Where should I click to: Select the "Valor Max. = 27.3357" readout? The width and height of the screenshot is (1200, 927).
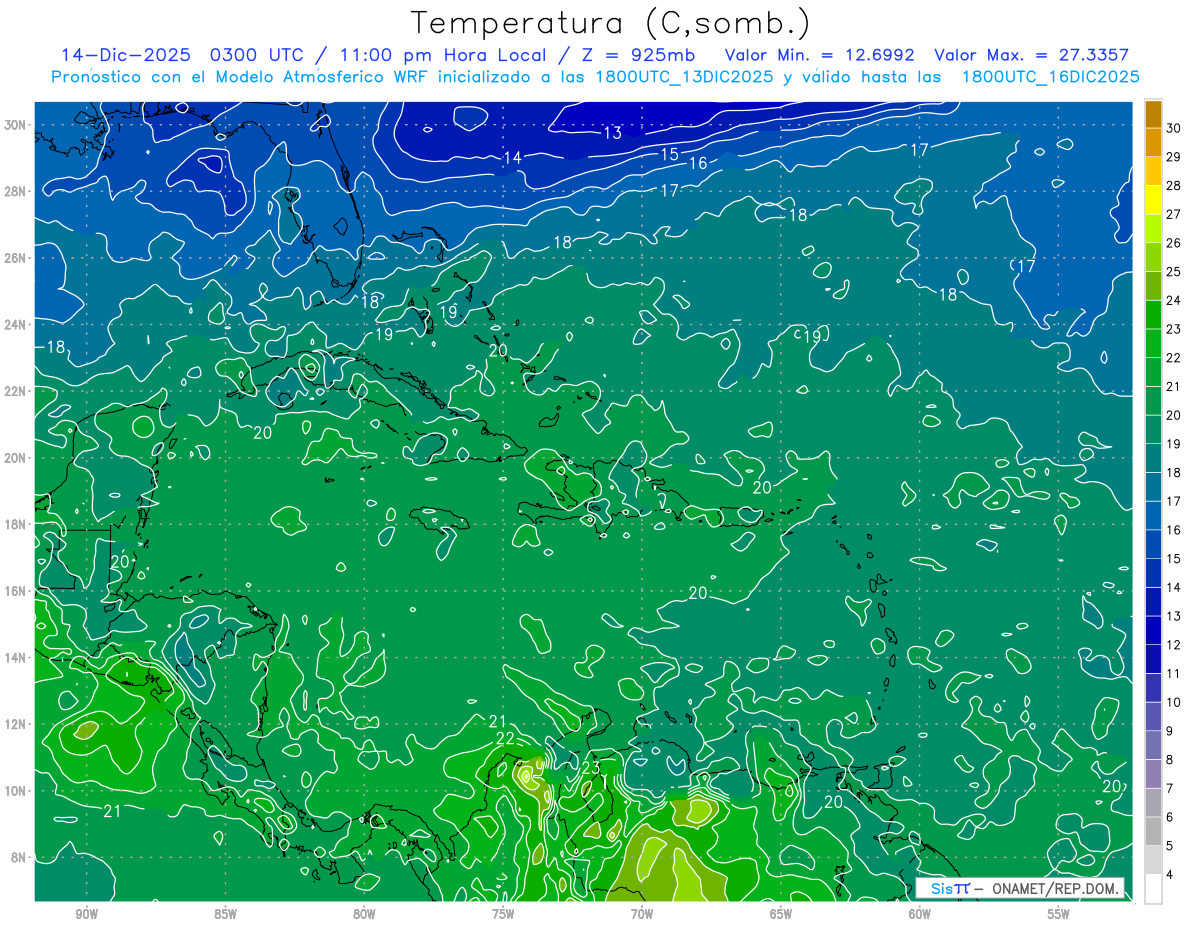point(1032,55)
